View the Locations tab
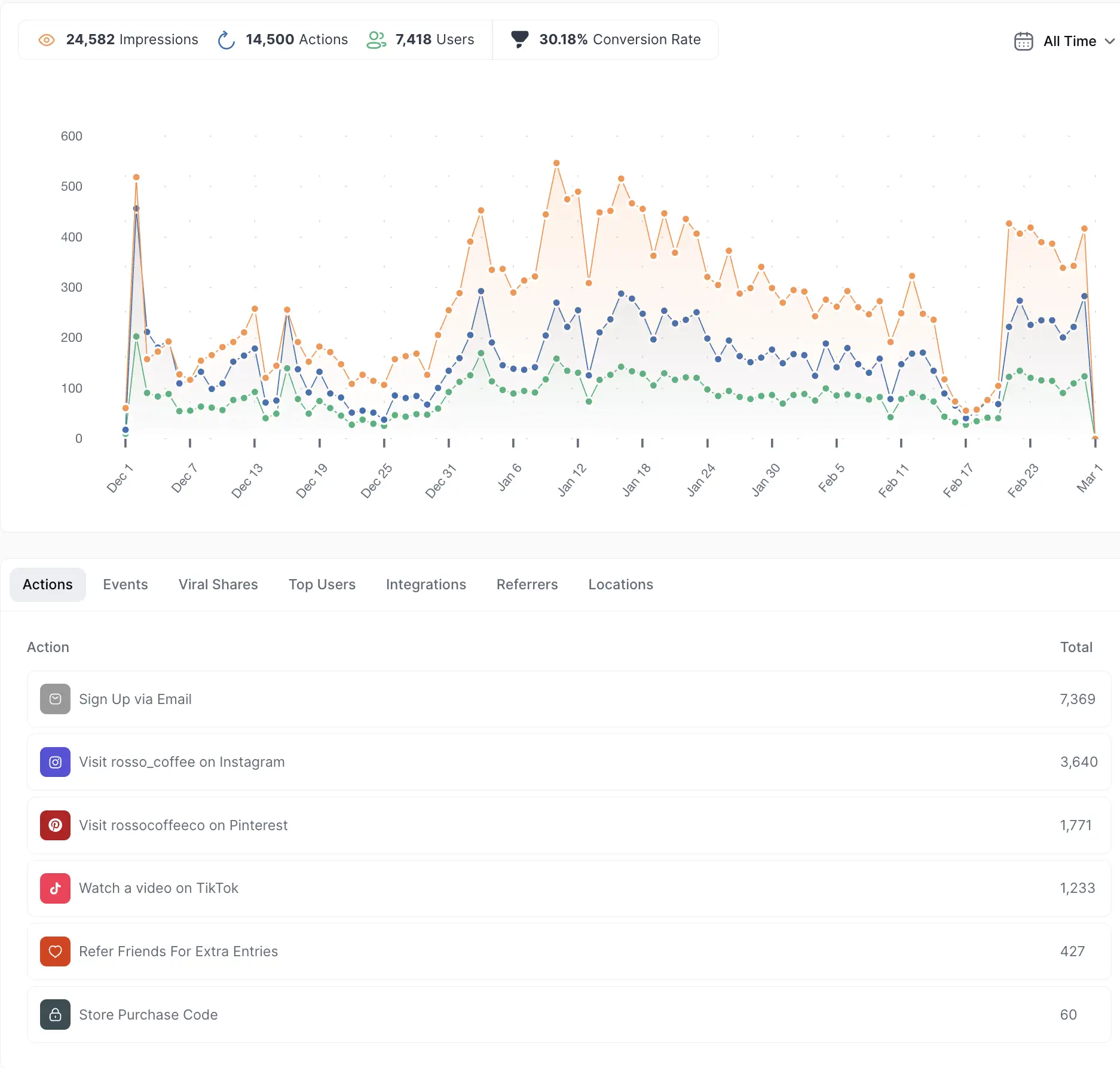1120x1068 pixels. coord(621,585)
